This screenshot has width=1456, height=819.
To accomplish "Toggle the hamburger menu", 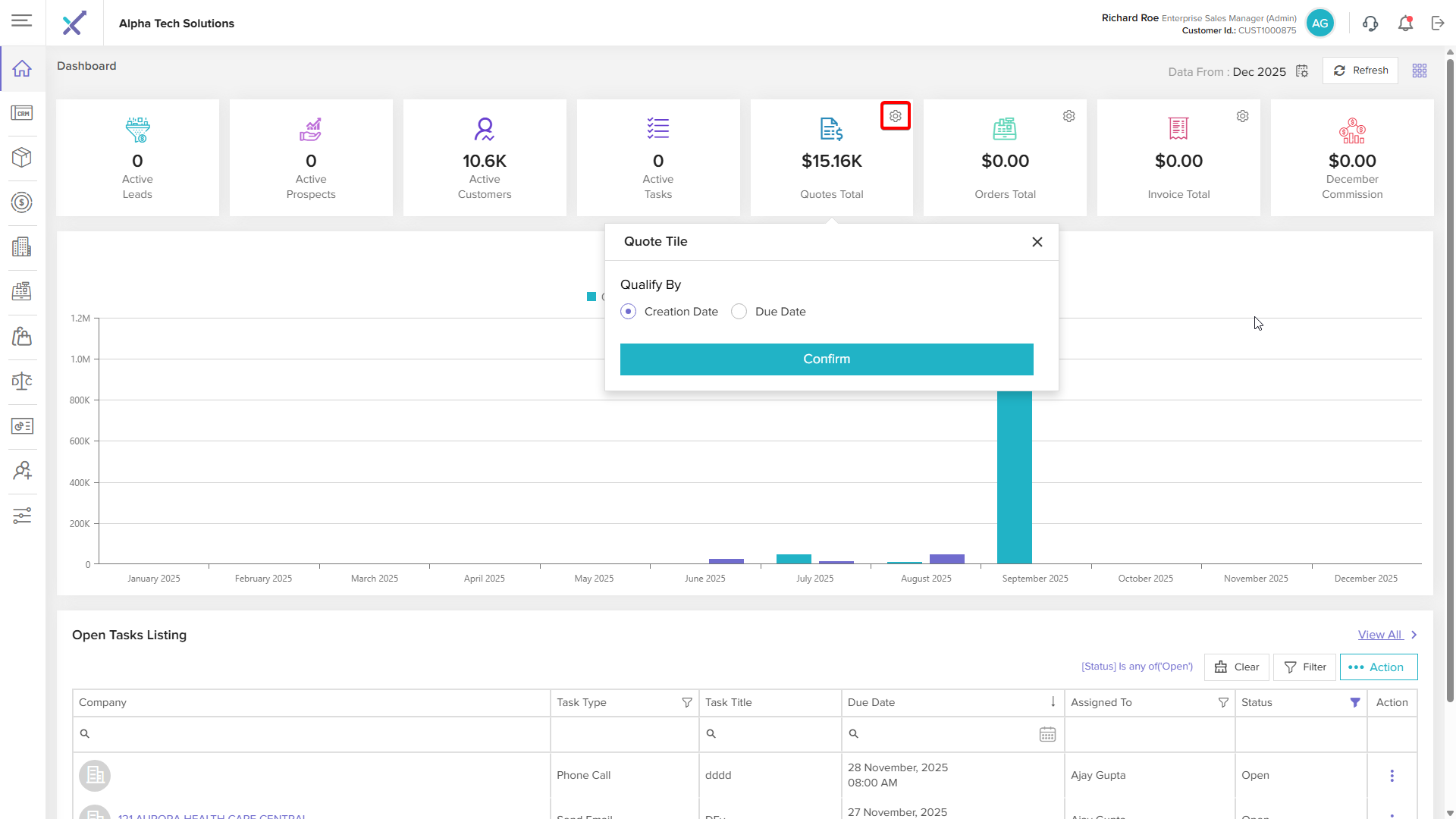I will (22, 20).
